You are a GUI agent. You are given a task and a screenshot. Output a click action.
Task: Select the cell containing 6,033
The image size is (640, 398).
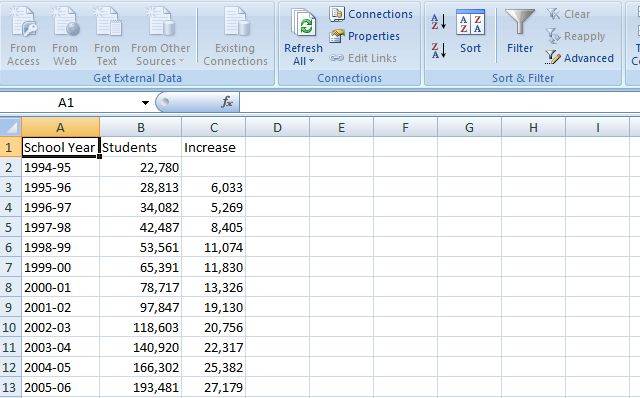point(214,187)
